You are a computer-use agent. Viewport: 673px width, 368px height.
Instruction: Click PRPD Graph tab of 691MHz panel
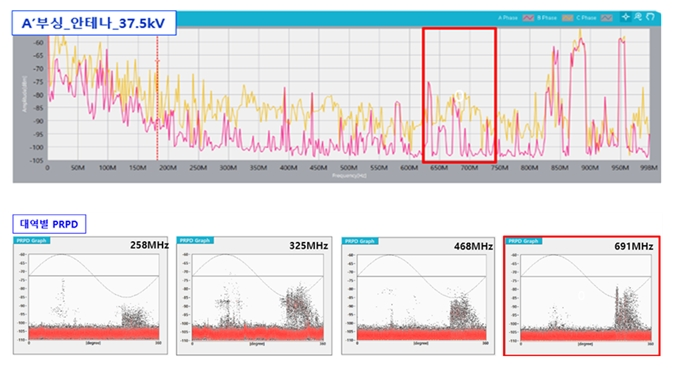pyautogui.click(x=523, y=241)
